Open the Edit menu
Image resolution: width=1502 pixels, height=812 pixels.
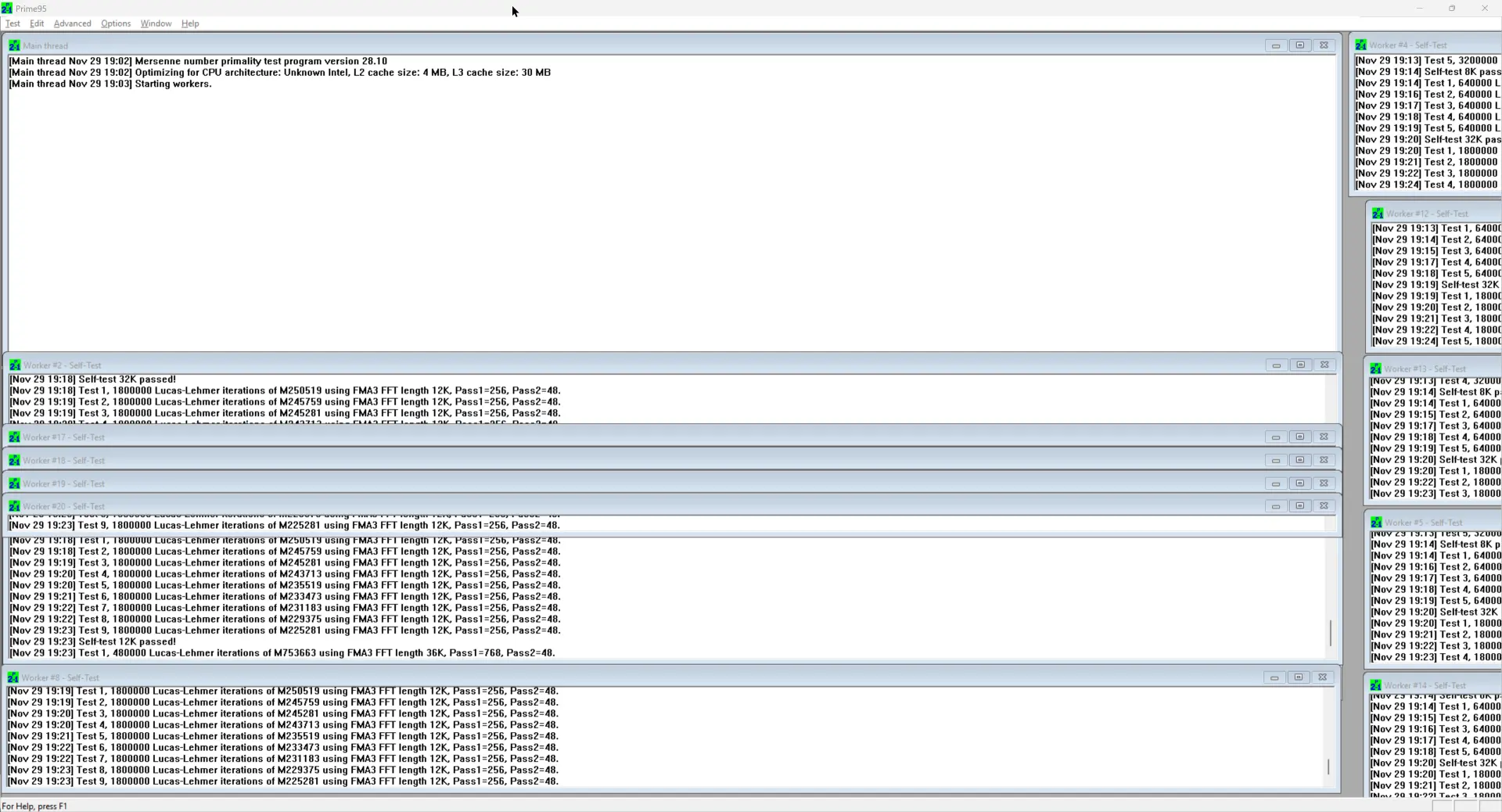coord(37,23)
